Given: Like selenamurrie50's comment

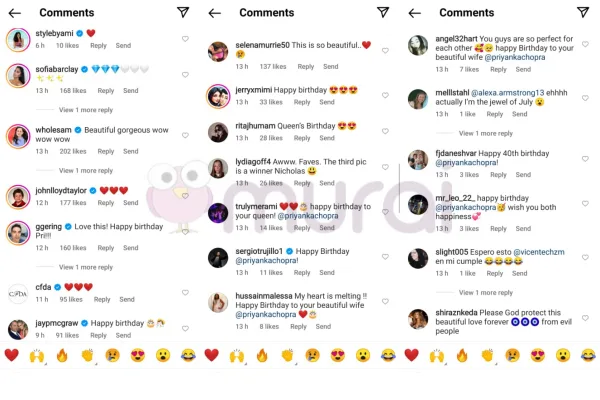Looking at the screenshot, I should [x=385, y=51].
